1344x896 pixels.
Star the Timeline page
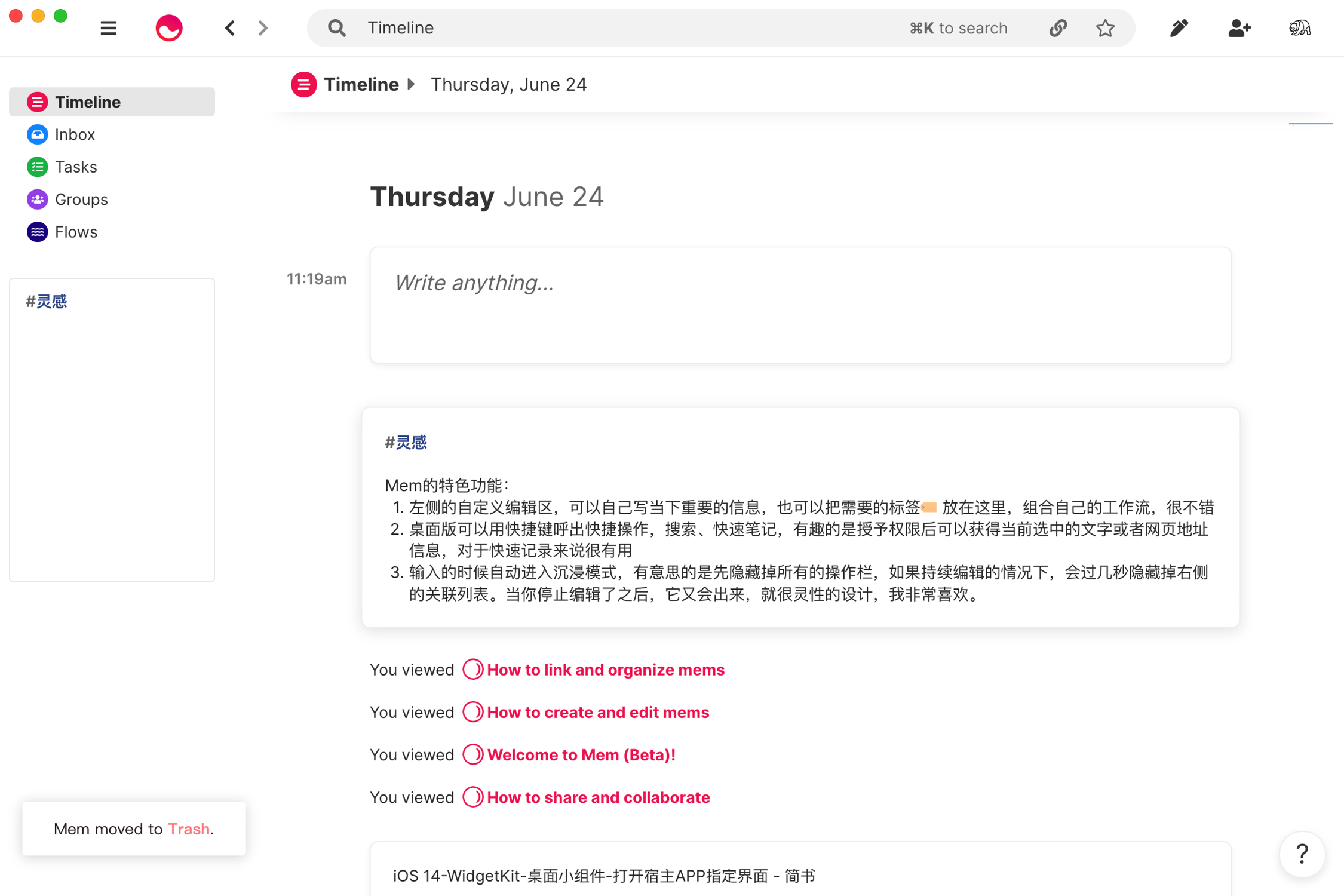coord(1105,28)
